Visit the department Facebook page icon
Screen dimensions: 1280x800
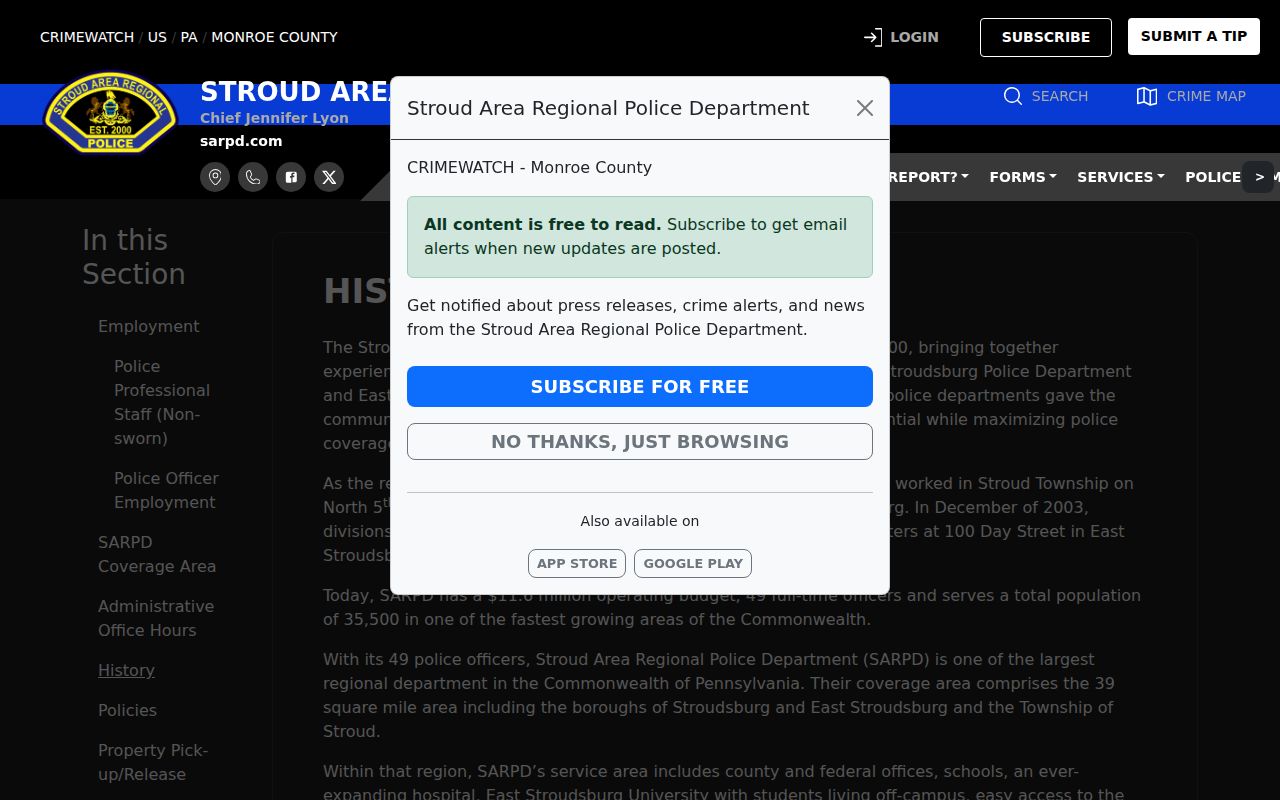291,177
